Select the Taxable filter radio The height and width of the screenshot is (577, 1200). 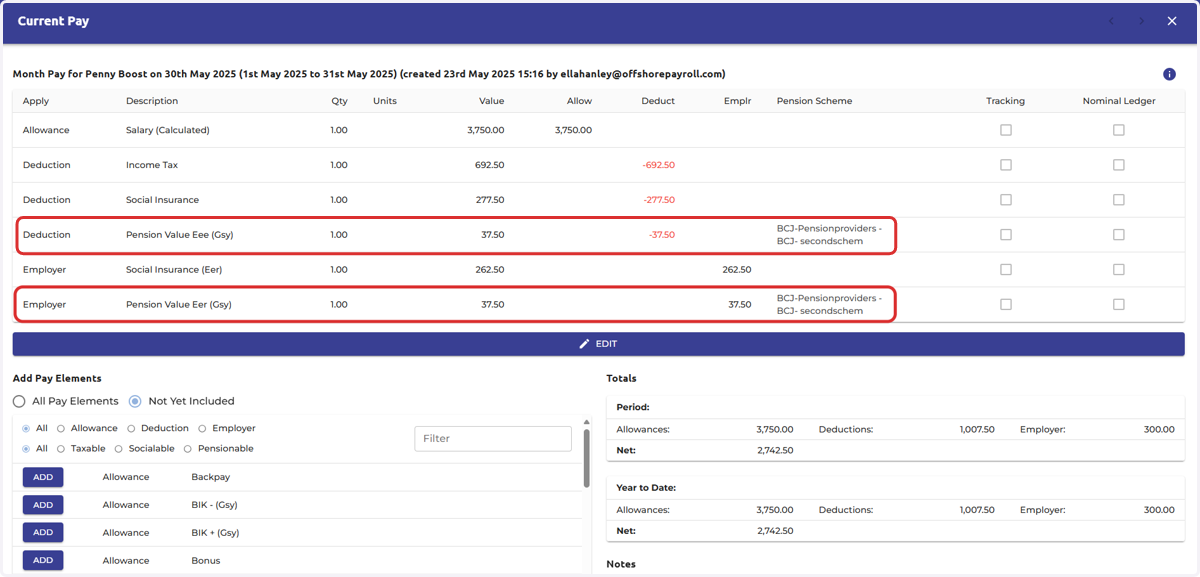click(x=61, y=449)
